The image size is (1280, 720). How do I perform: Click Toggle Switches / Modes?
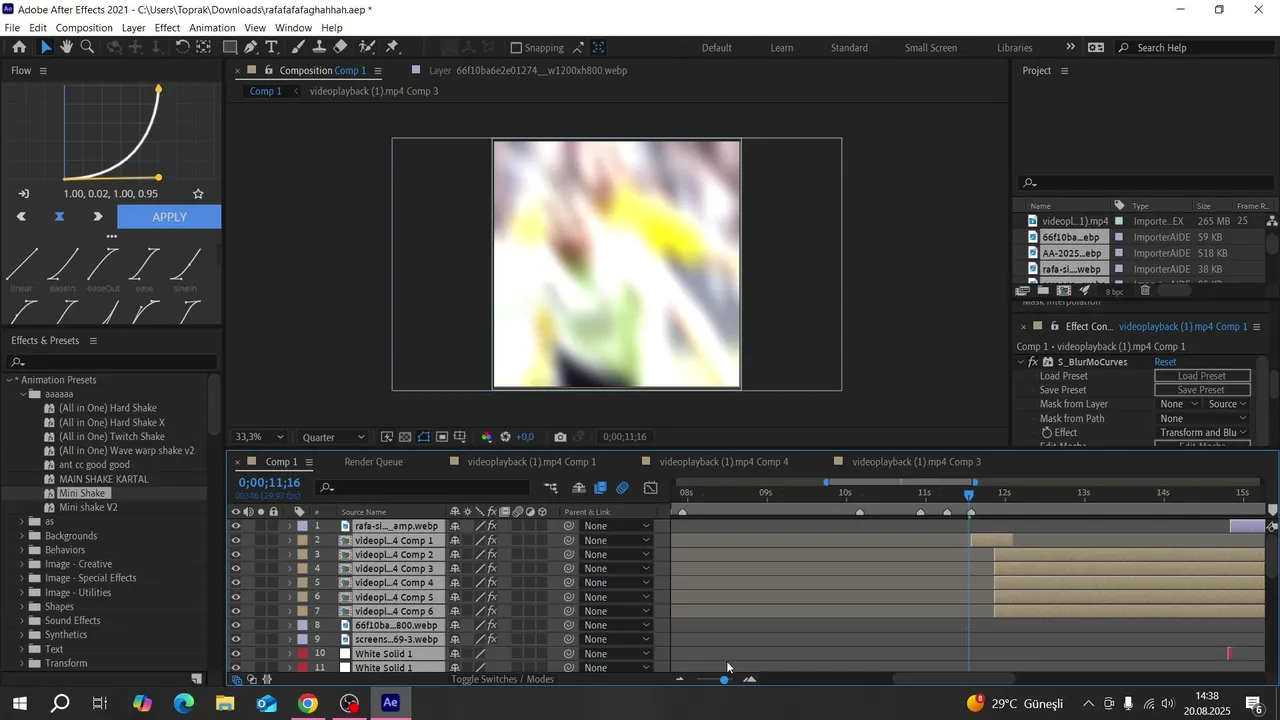pos(502,680)
